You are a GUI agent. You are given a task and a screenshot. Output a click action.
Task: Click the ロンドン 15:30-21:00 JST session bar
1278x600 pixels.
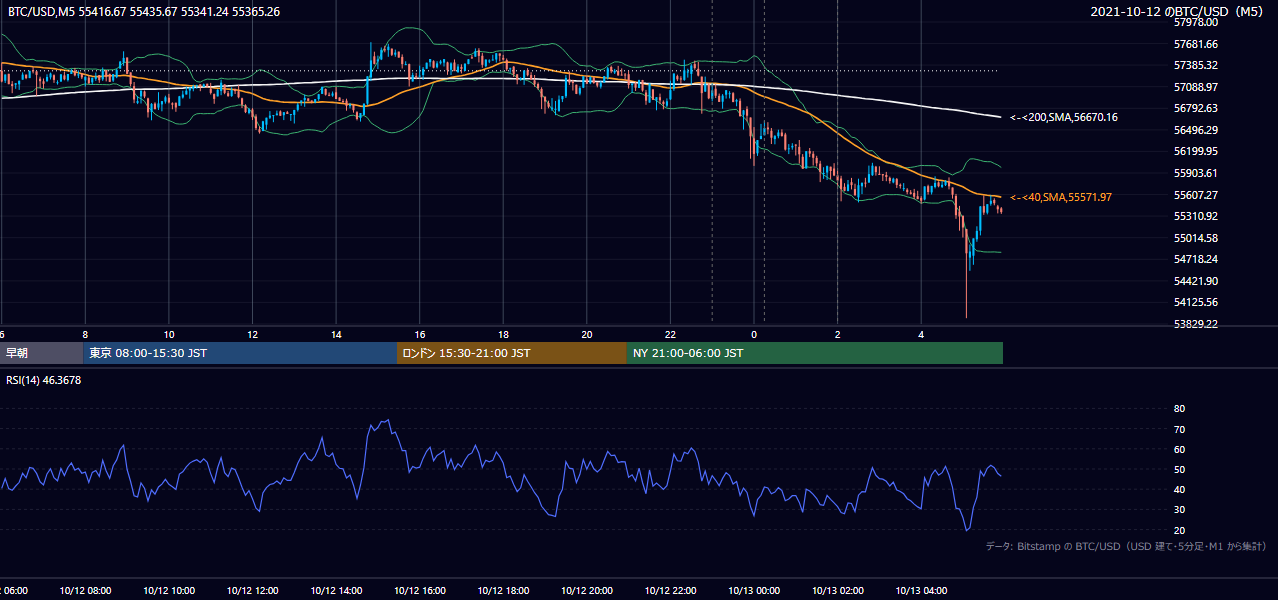(x=512, y=353)
